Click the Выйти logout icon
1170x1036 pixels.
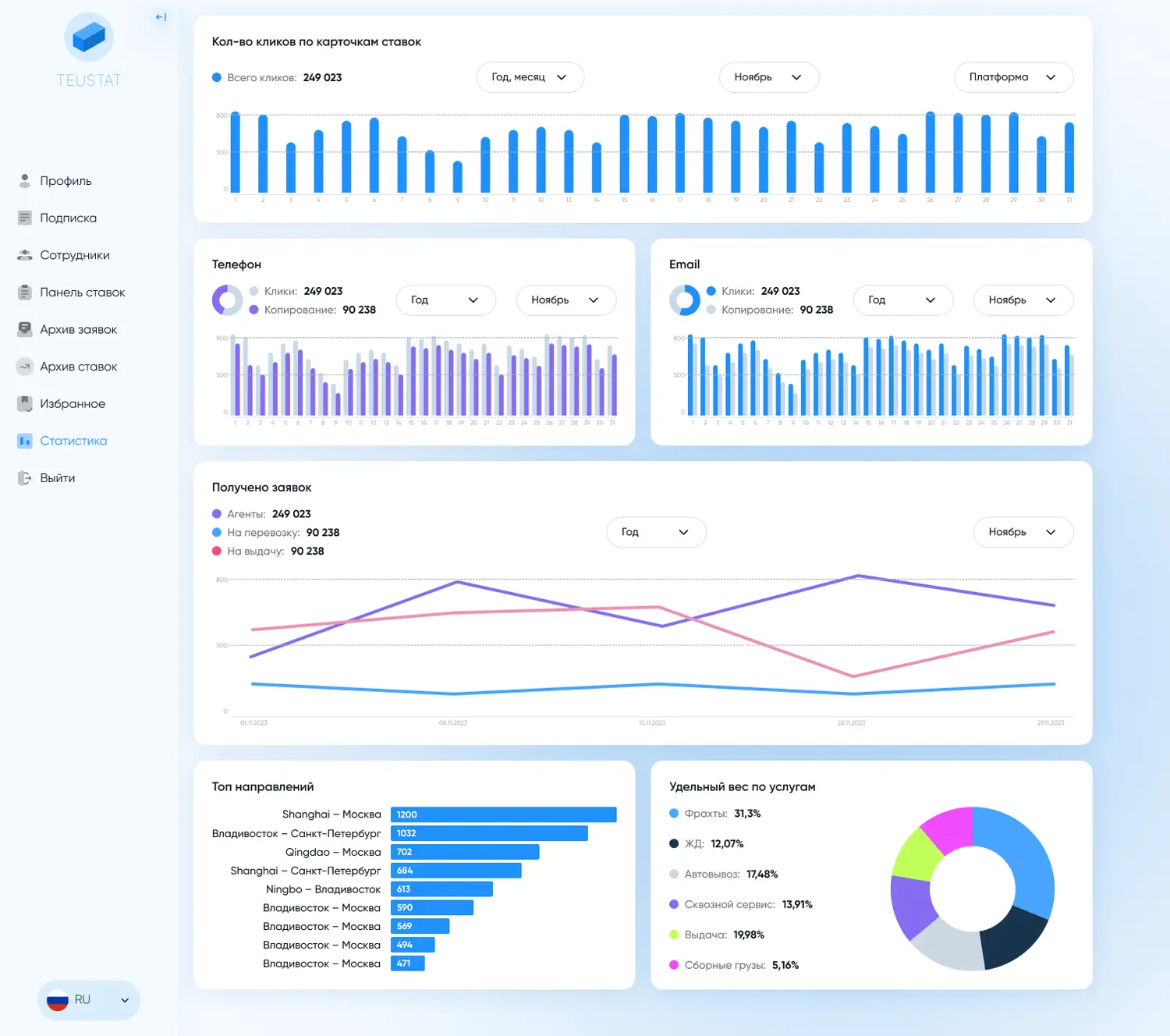point(25,478)
